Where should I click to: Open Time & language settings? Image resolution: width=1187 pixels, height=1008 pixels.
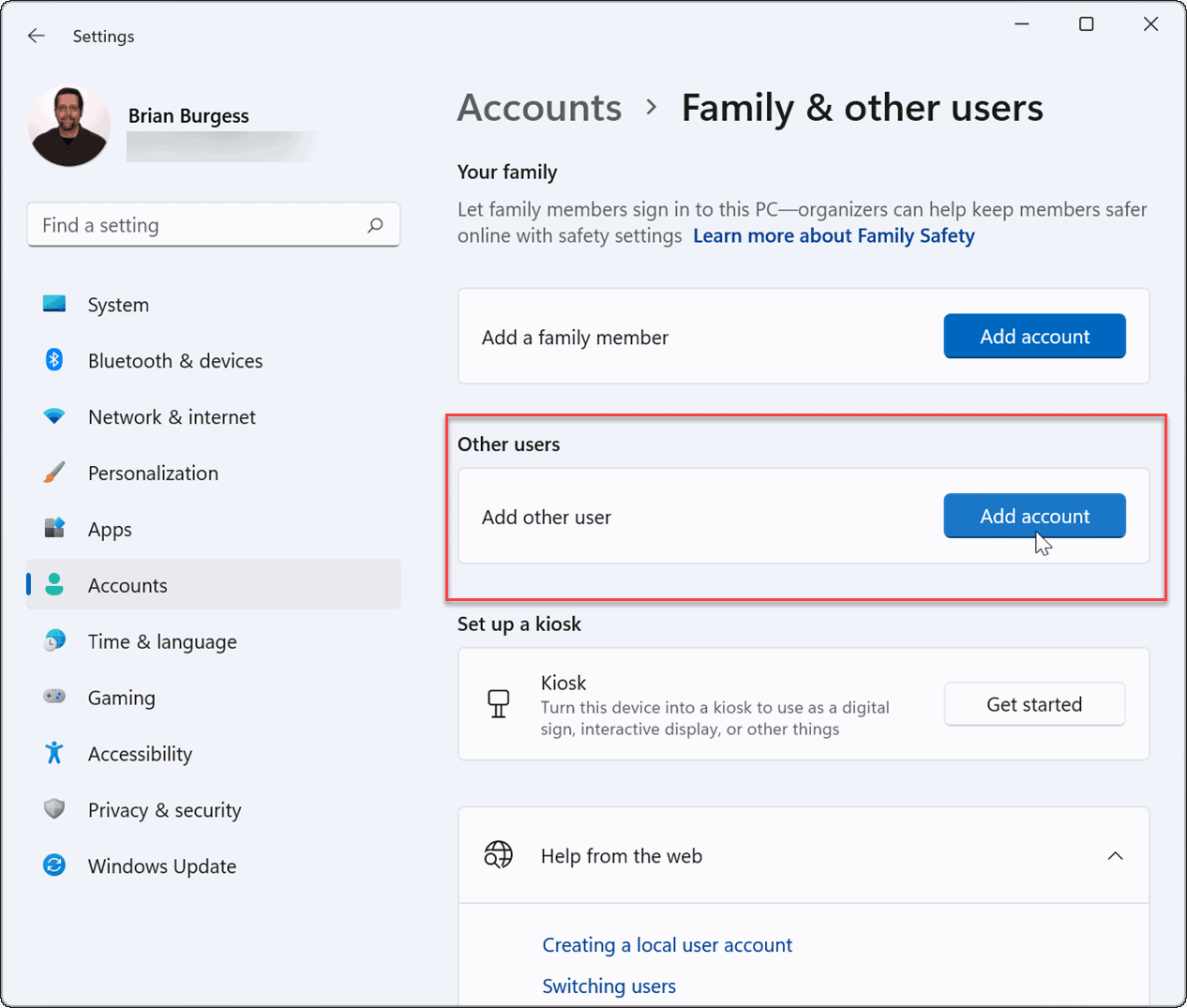click(x=161, y=641)
